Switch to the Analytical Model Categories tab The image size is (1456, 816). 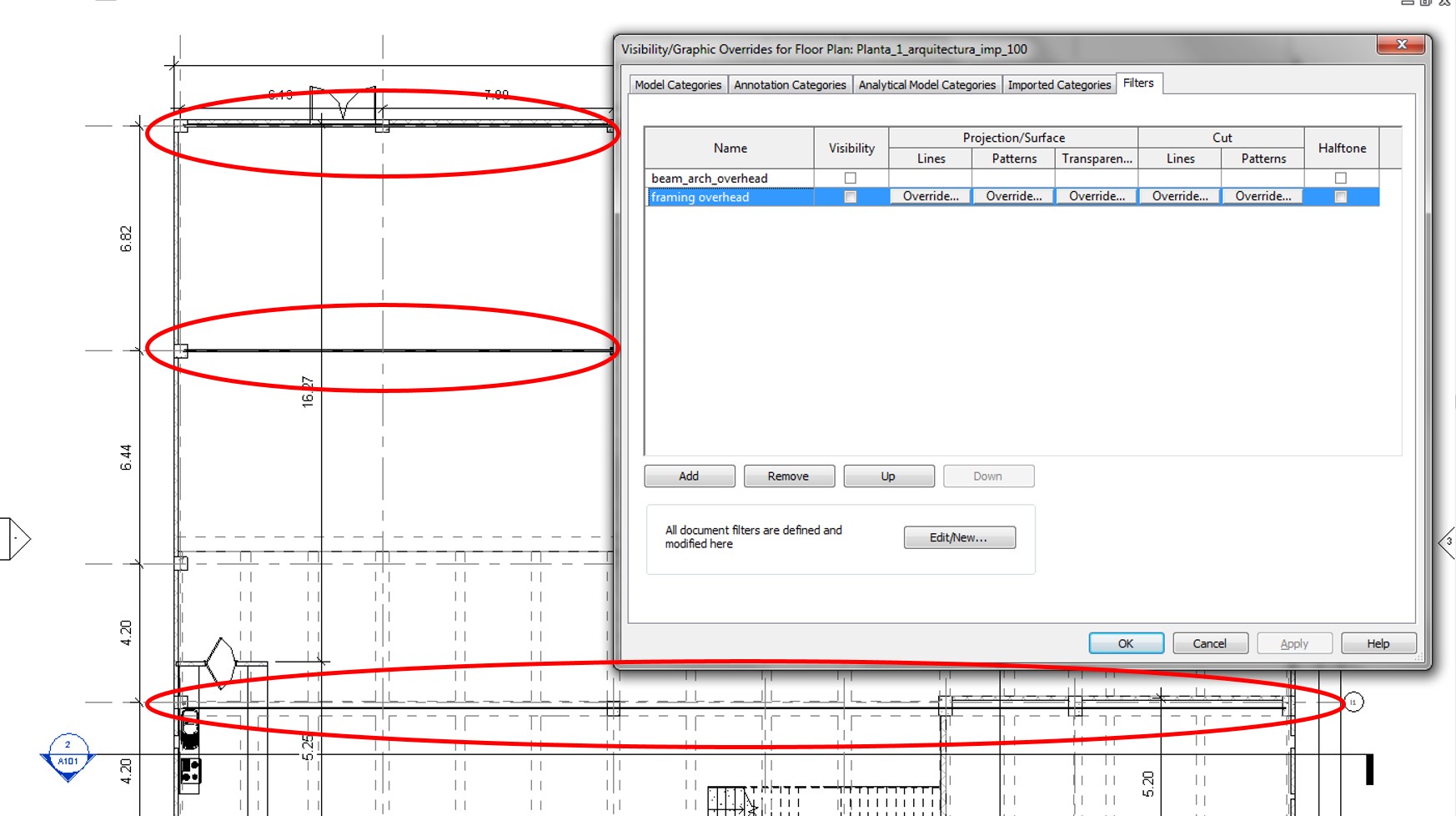pos(926,84)
